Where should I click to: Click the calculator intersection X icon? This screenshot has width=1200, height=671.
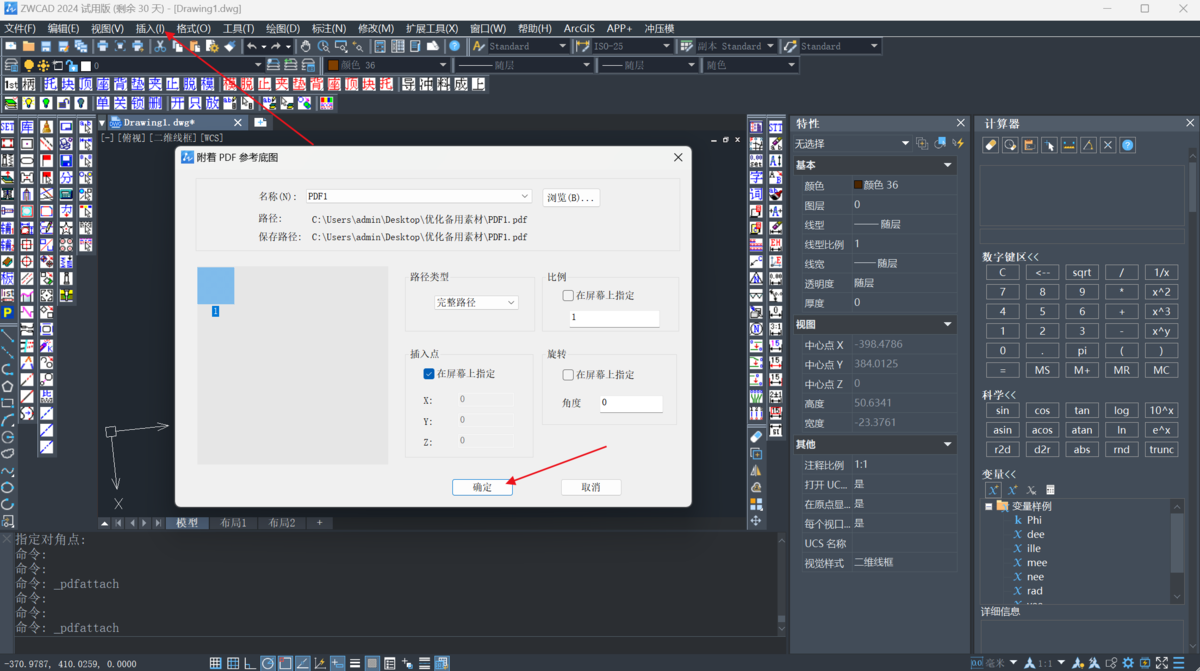(x=1108, y=145)
